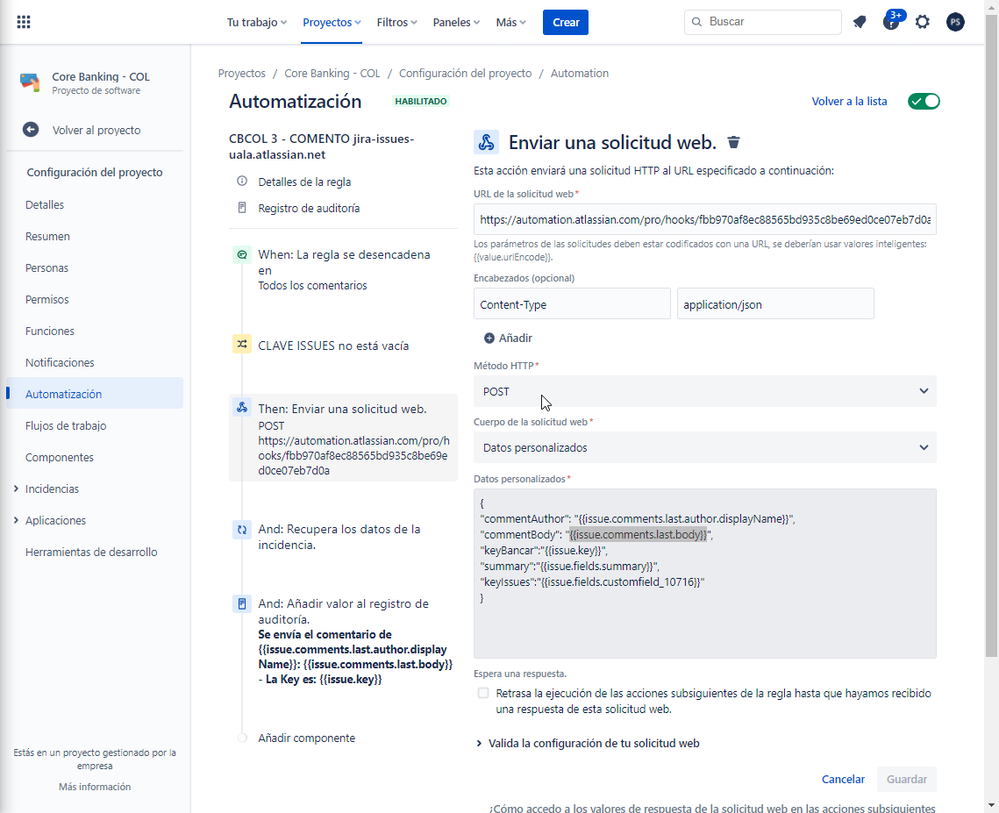Select the webhook icon in Then step

[242, 408]
